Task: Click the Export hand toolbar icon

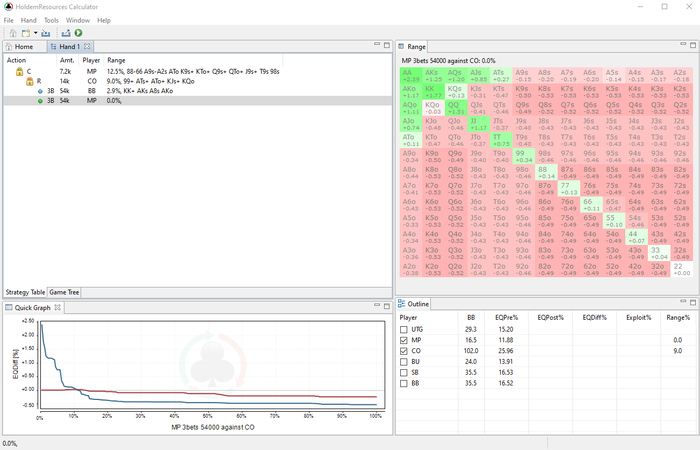Action: (x=66, y=33)
